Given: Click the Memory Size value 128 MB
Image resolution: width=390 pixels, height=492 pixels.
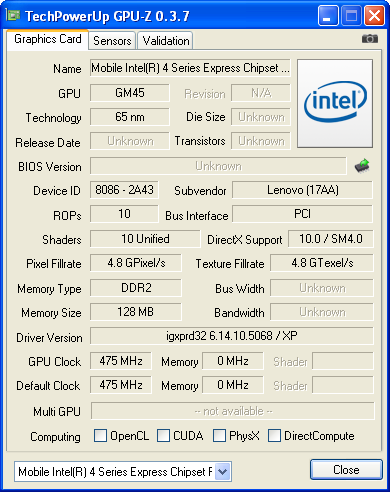Looking at the screenshot, I should 136,312.
